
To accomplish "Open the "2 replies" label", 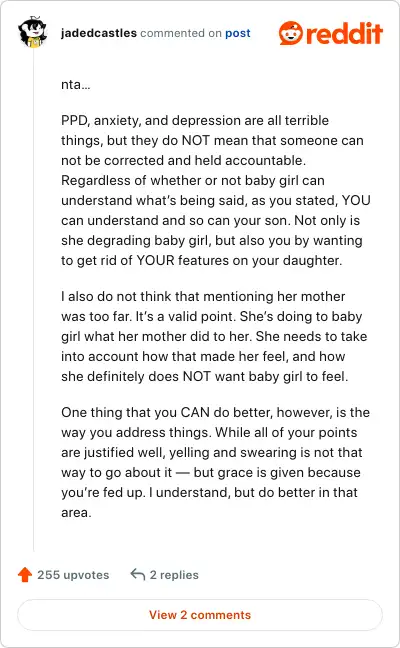I will tap(174, 575).
